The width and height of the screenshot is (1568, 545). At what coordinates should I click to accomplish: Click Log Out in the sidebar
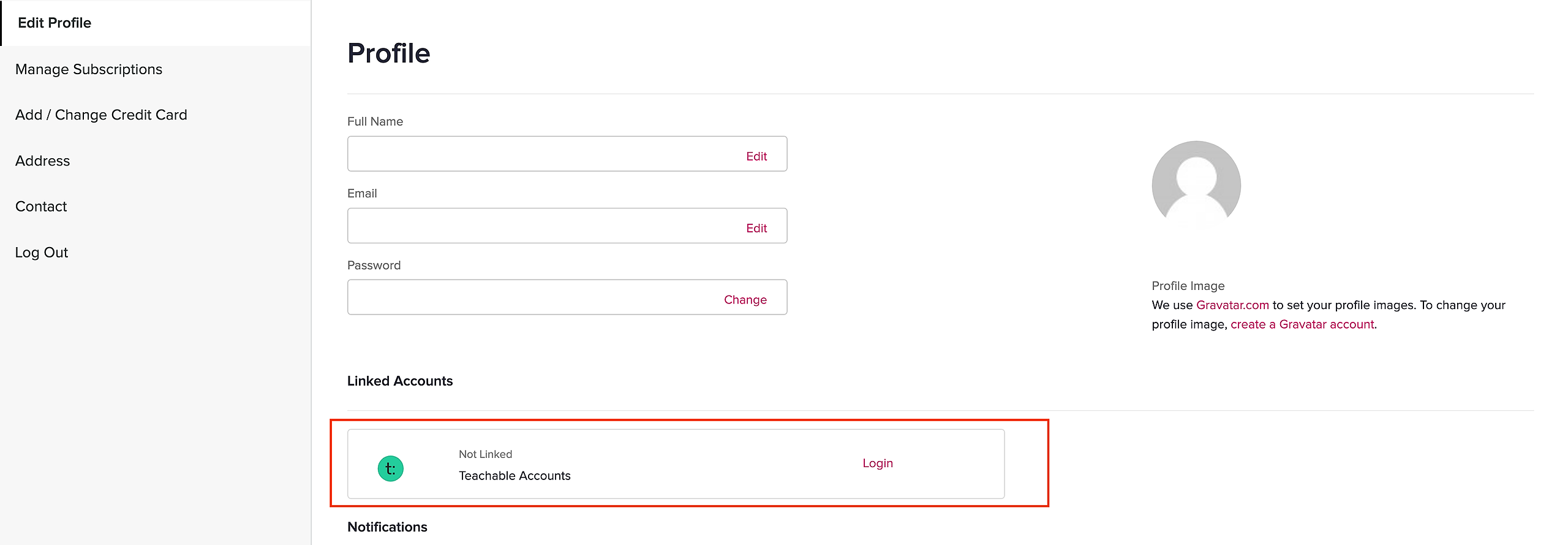coord(42,253)
